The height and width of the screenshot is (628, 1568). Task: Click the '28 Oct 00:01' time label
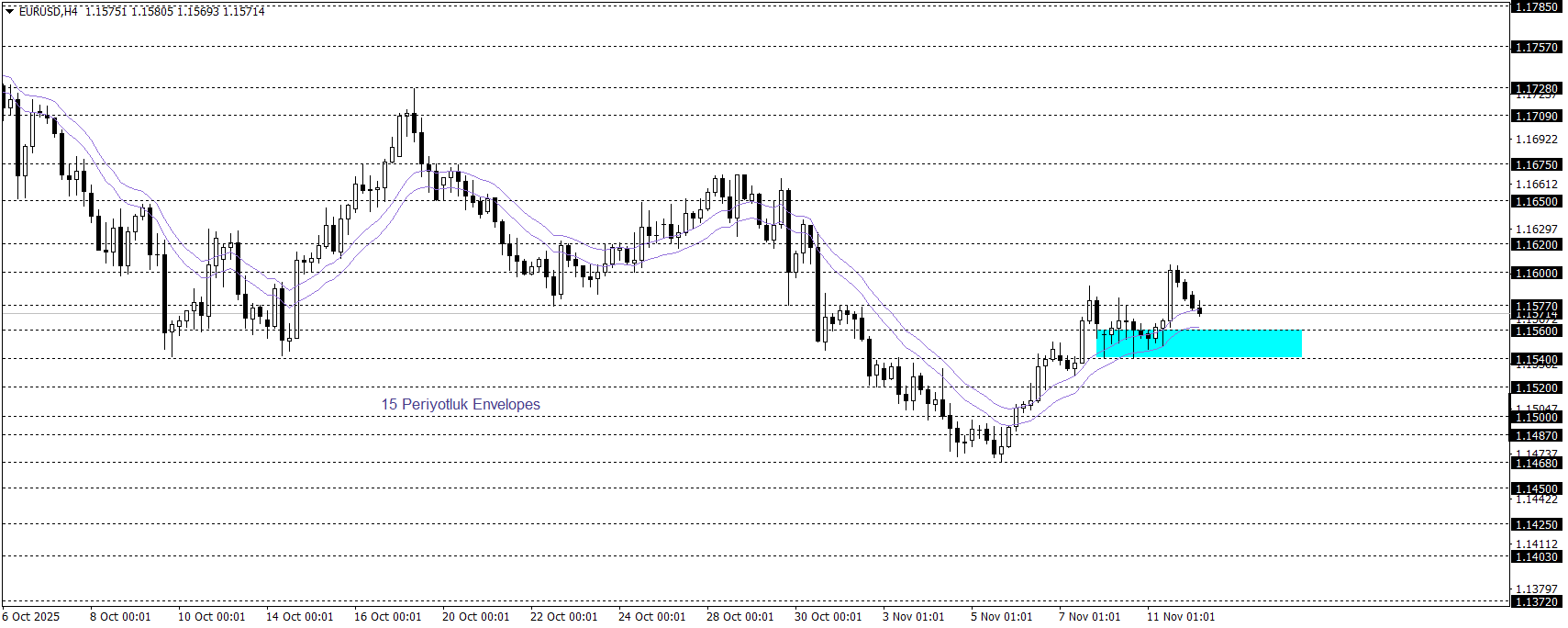click(x=740, y=617)
